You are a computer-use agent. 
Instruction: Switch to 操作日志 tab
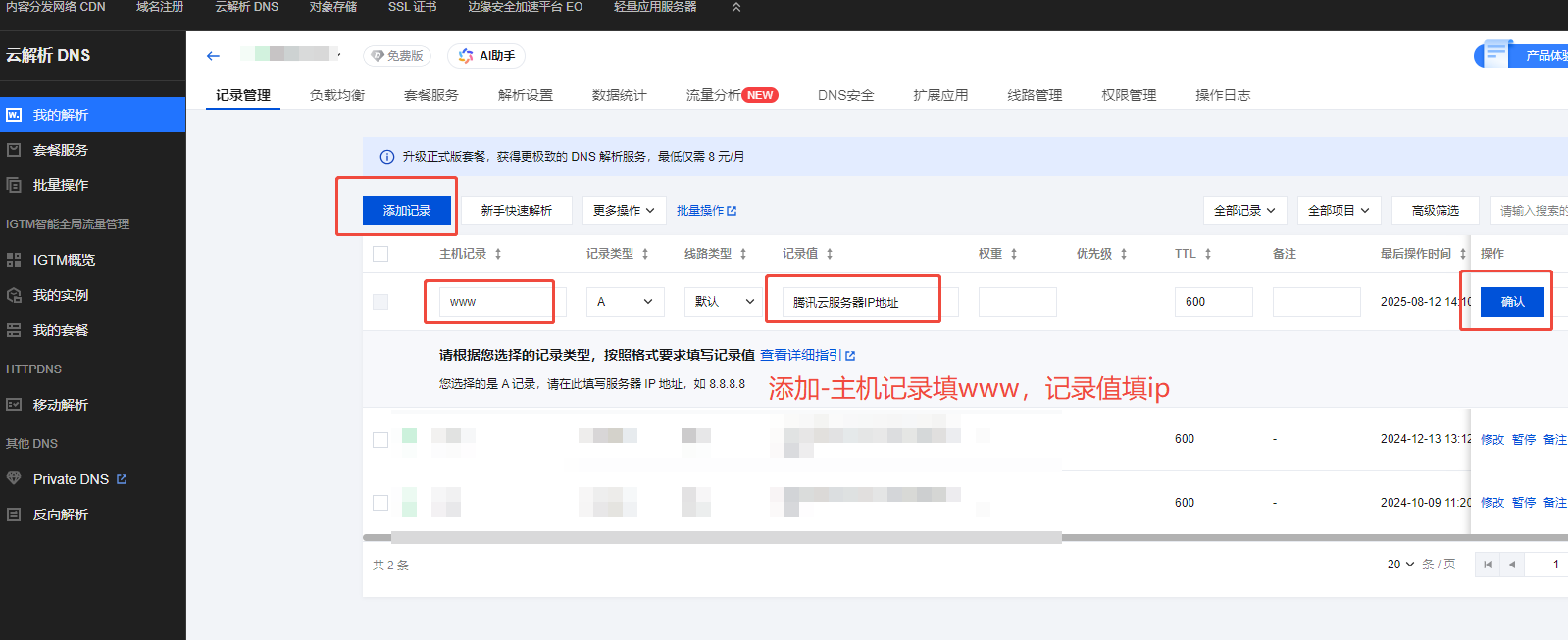click(1223, 95)
